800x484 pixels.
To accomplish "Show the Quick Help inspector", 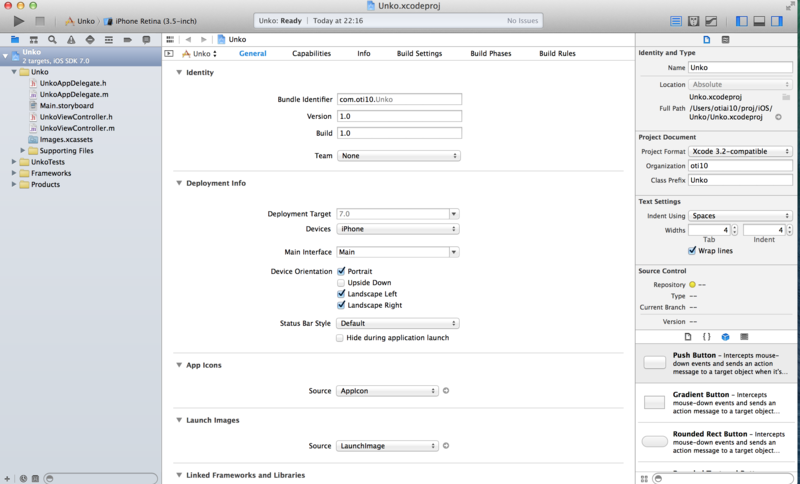I will (x=726, y=39).
